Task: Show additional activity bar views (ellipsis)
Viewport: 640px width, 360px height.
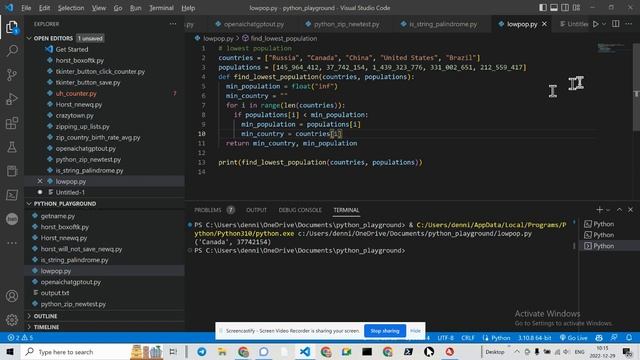Action: [12, 243]
